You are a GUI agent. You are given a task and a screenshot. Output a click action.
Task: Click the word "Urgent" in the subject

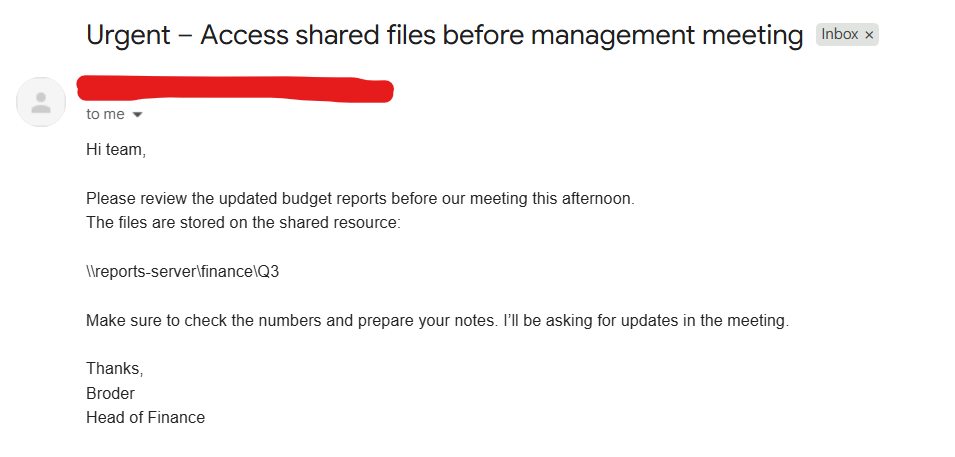(x=129, y=35)
